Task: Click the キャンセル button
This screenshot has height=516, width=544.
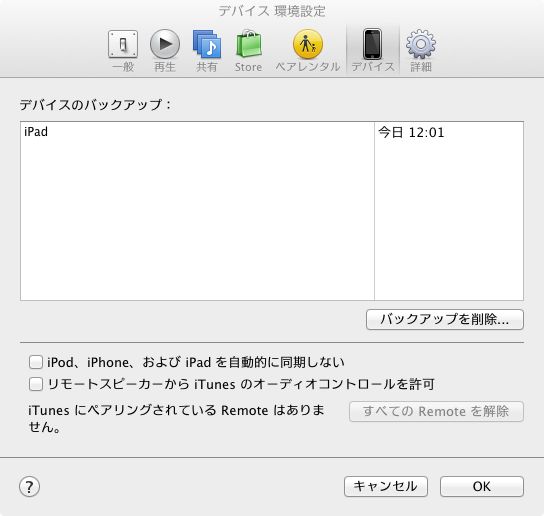Action: point(386,486)
